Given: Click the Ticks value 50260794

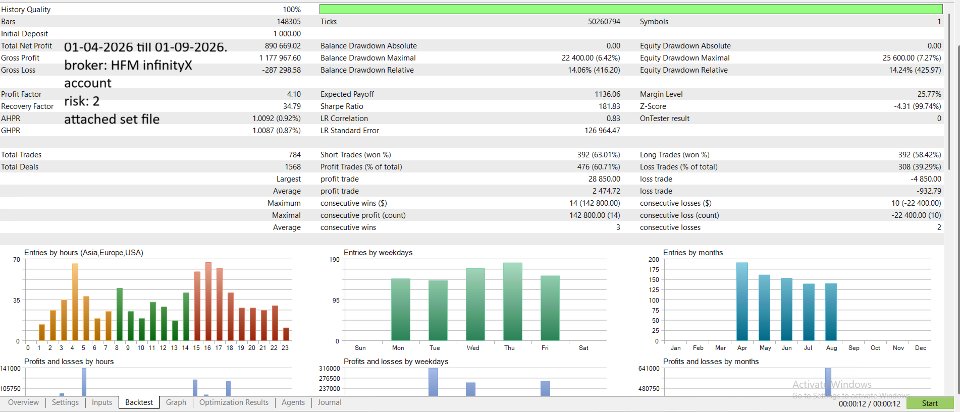Looking at the screenshot, I should (x=603, y=21).
